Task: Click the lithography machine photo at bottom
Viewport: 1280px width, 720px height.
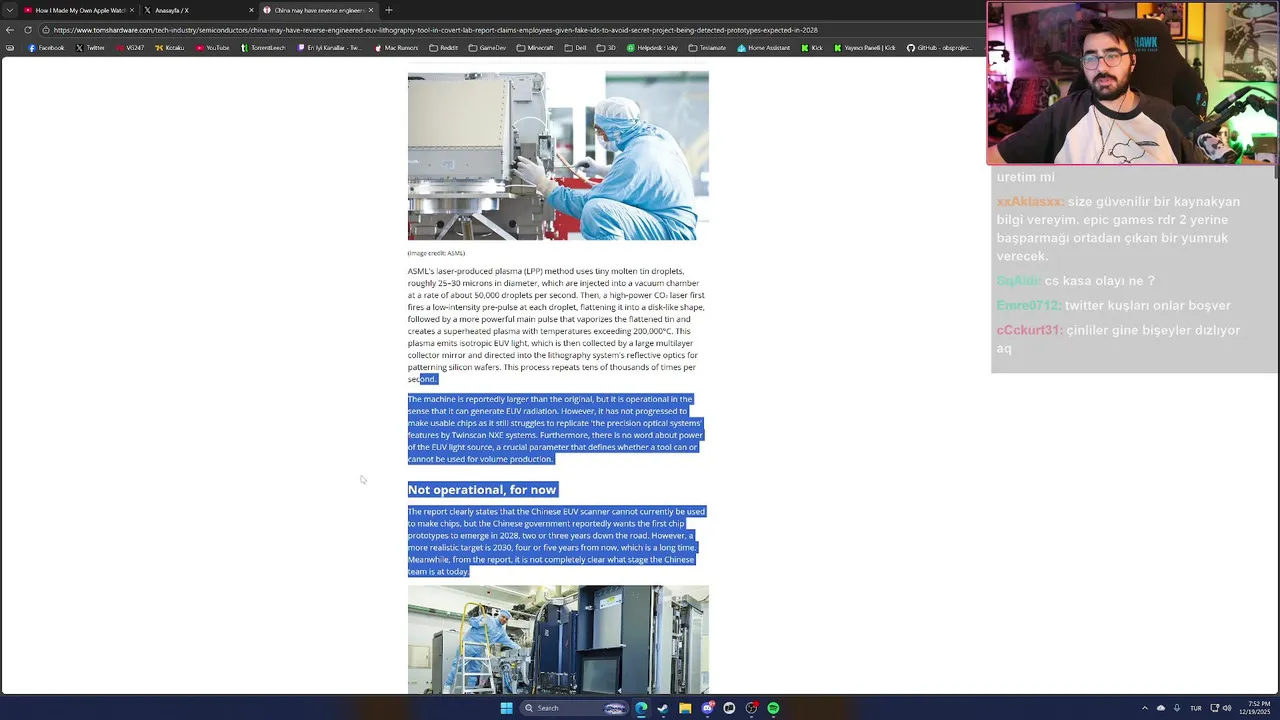Action: coord(558,639)
